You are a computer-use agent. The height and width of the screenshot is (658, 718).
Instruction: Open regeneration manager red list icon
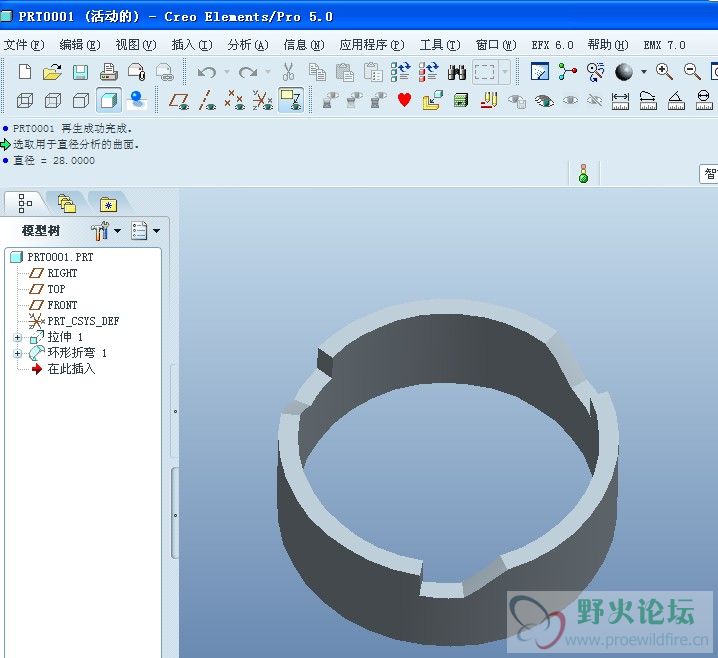point(428,72)
